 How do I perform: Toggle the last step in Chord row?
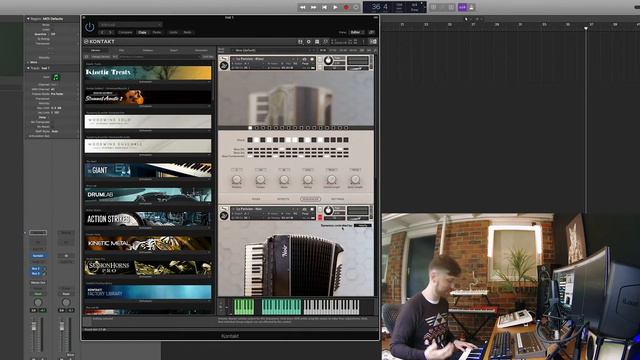point(346,140)
